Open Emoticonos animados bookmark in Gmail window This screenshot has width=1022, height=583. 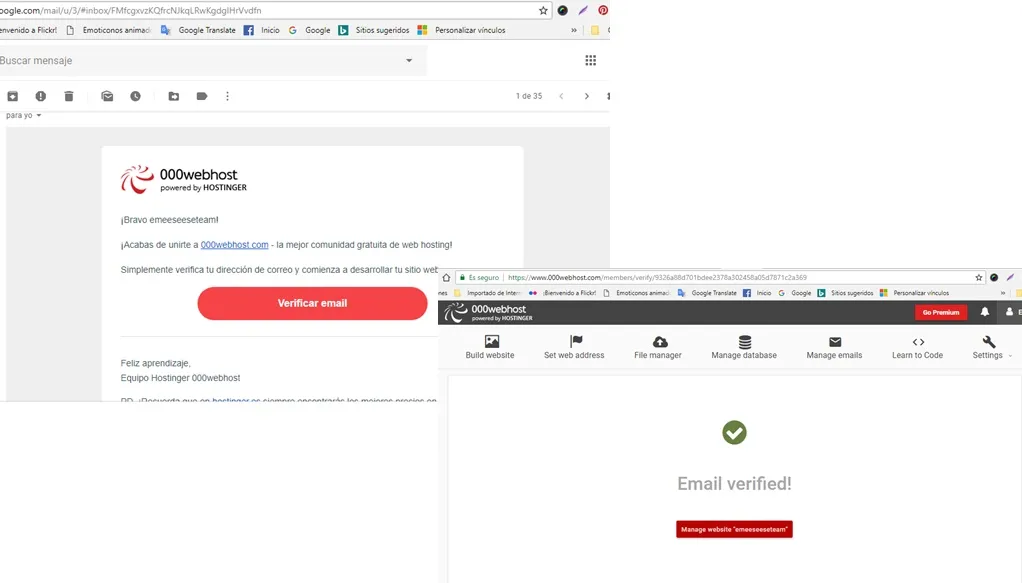point(109,30)
